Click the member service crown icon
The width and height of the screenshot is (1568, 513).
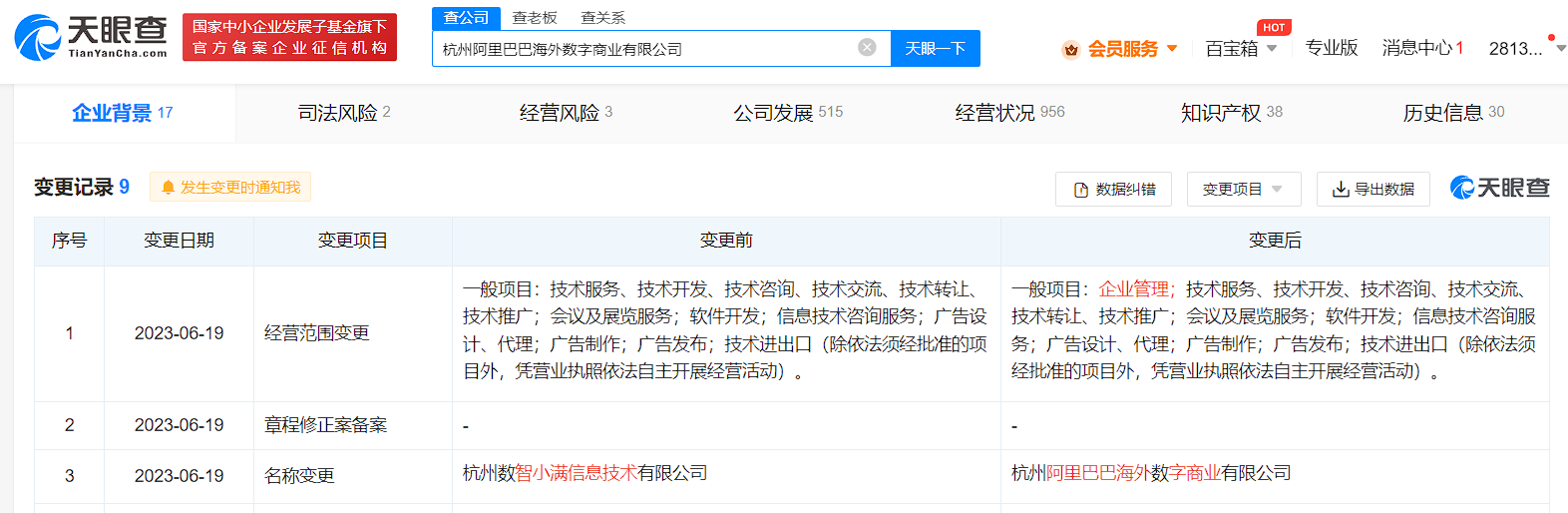[1071, 49]
